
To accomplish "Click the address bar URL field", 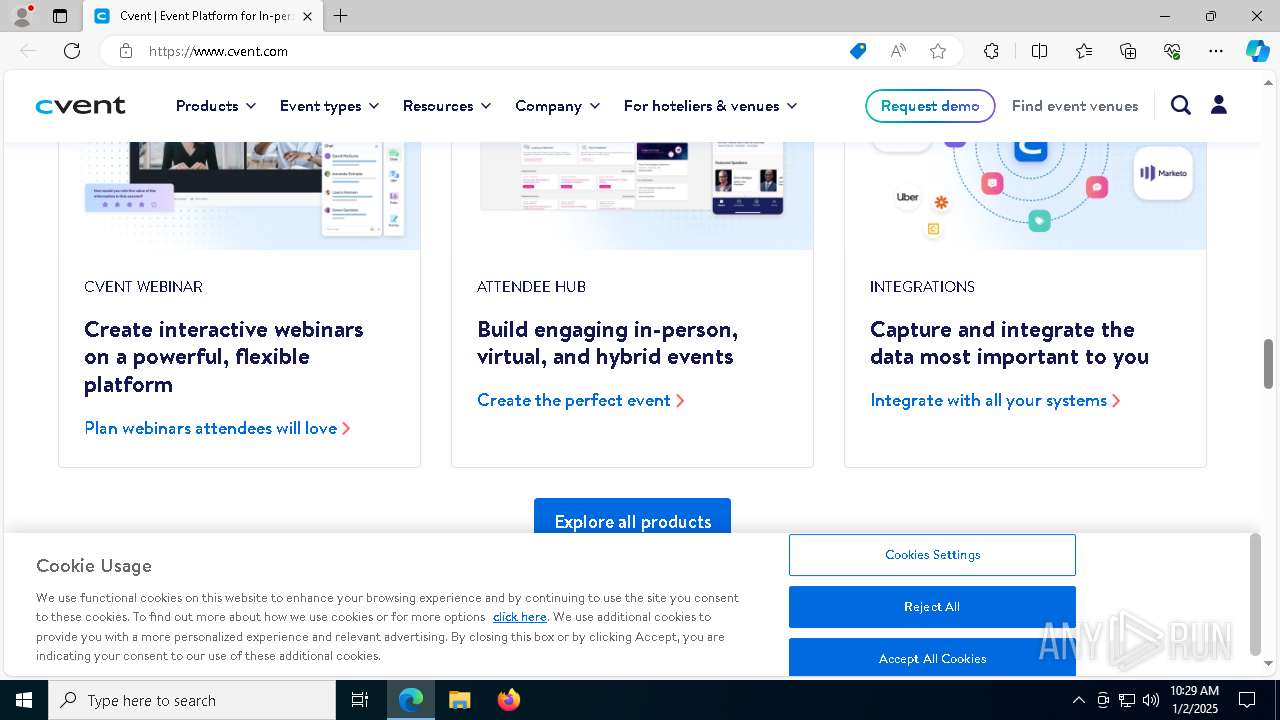I will pos(490,51).
